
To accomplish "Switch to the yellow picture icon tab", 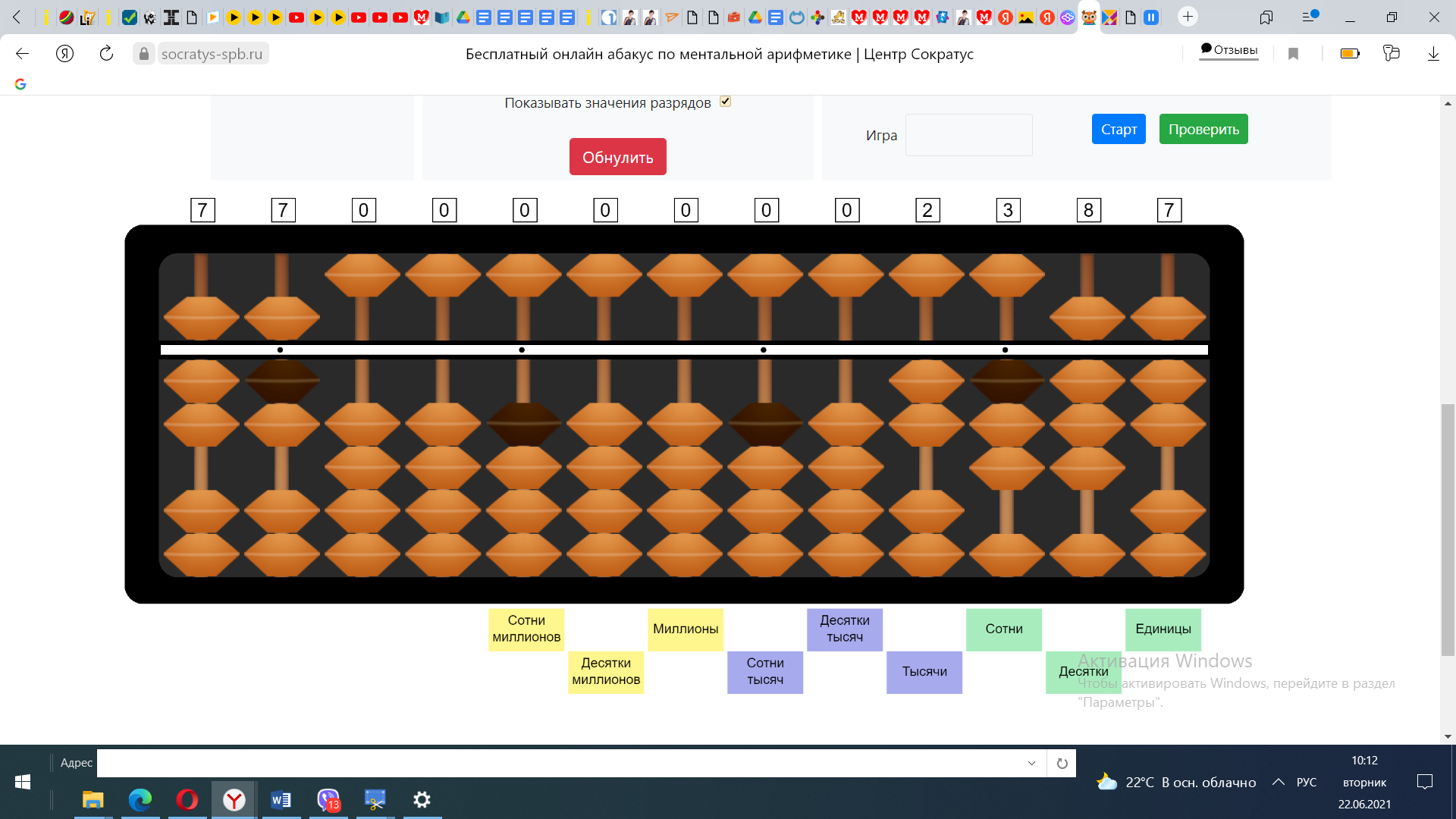I will click(1026, 17).
